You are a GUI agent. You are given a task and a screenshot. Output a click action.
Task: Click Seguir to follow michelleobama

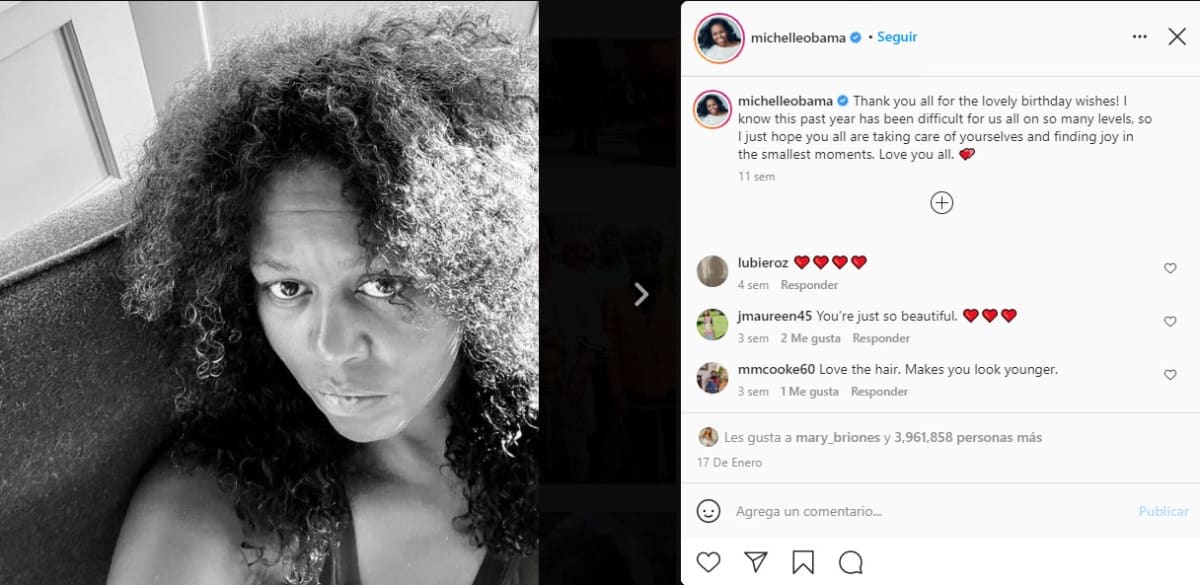(x=897, y=37)
